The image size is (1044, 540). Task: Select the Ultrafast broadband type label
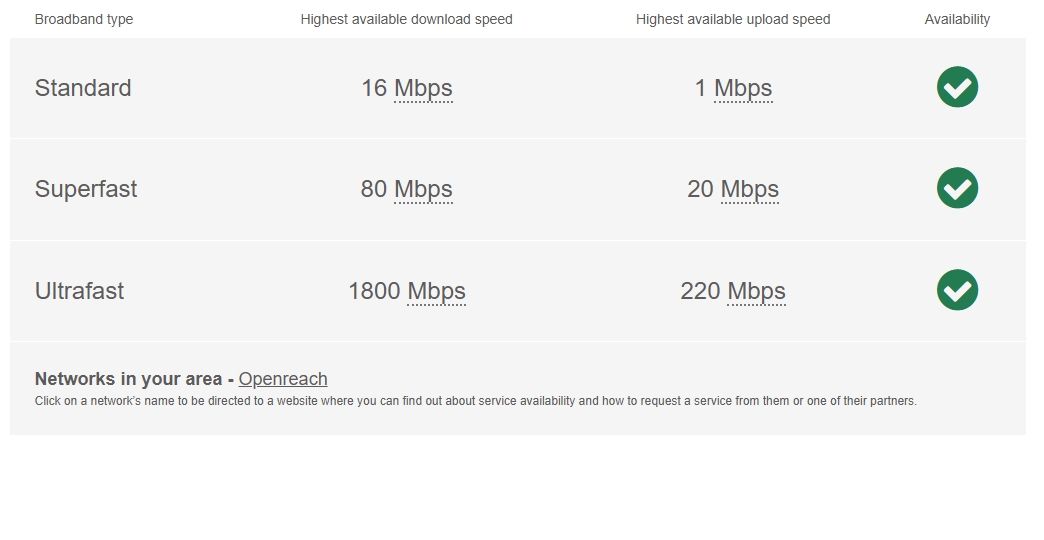tap(80, 292)
